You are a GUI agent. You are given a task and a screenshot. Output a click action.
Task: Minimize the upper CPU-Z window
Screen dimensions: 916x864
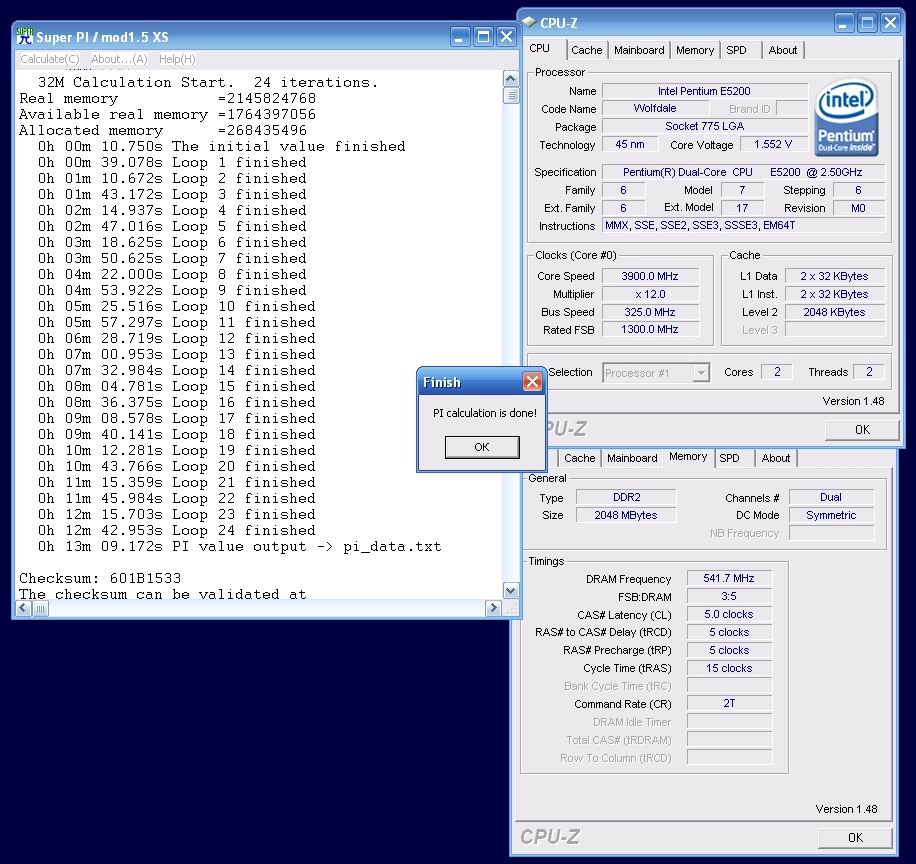coord(843,23)
